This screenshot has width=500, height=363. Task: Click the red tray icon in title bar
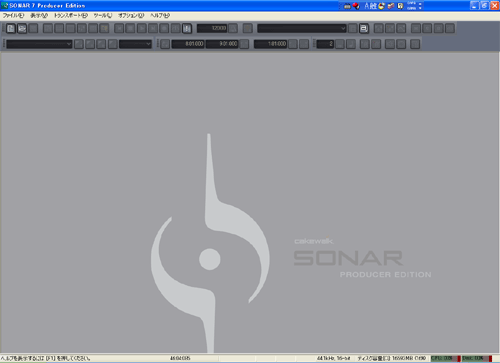(356, 6)
